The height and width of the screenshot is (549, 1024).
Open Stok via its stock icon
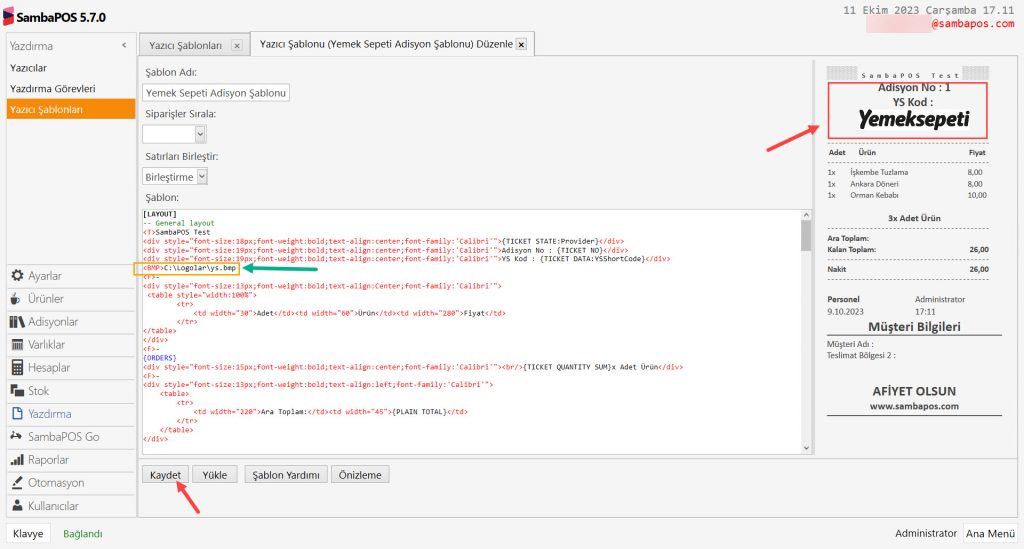coord(17,390)
